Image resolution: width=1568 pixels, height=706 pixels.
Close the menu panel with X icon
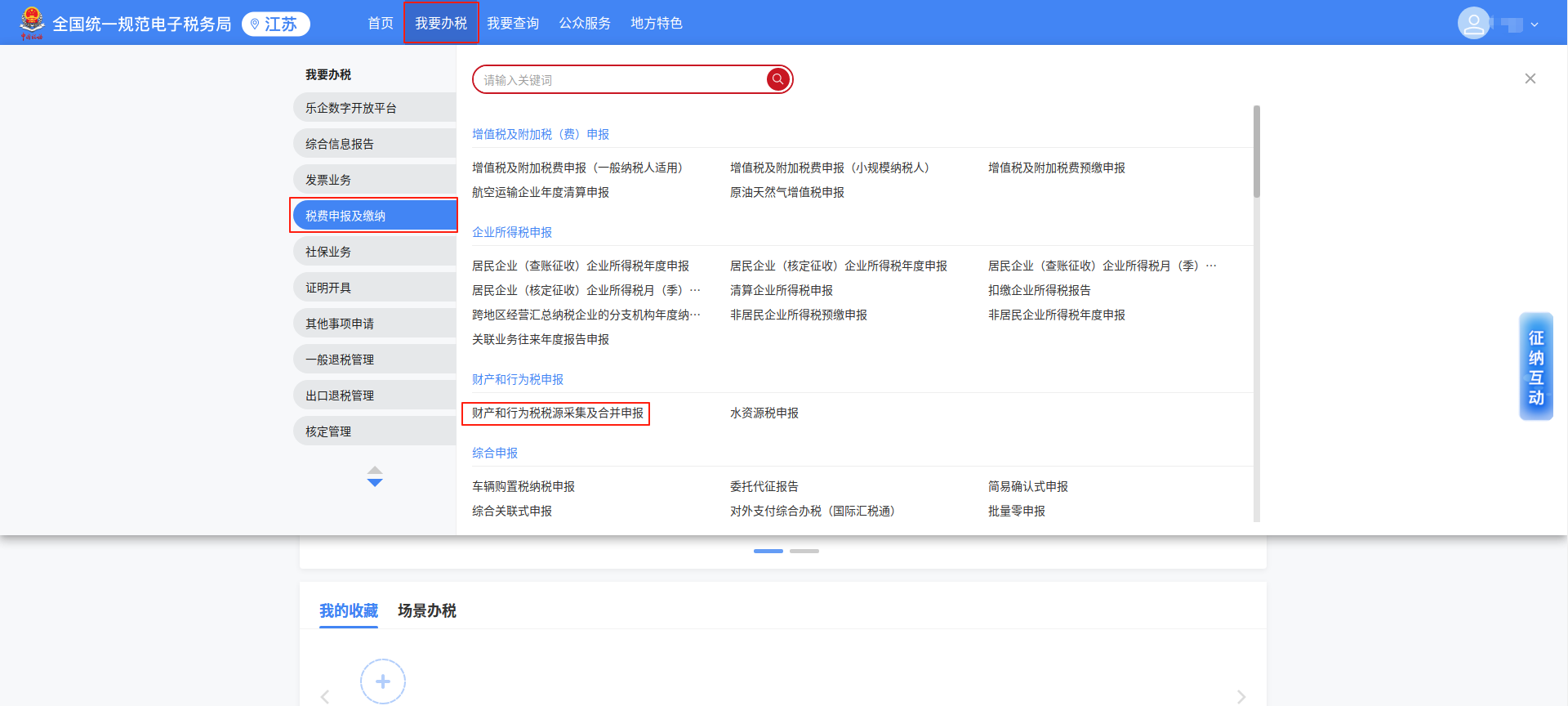(1530, 78)
